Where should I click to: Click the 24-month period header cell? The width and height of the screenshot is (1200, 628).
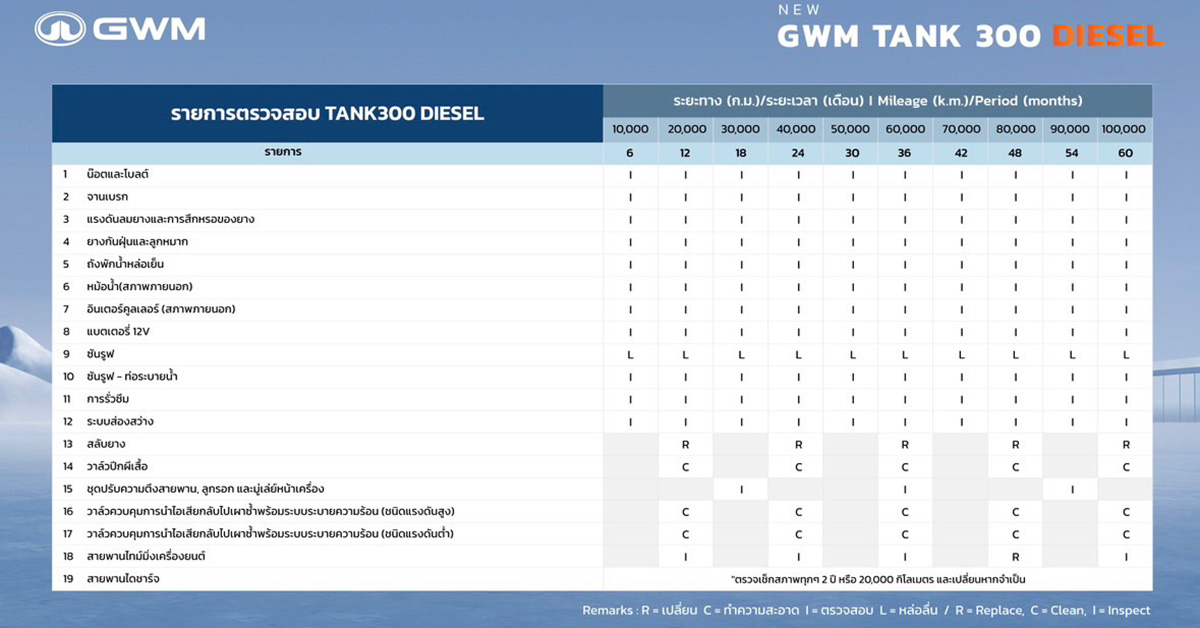[796, 153]
